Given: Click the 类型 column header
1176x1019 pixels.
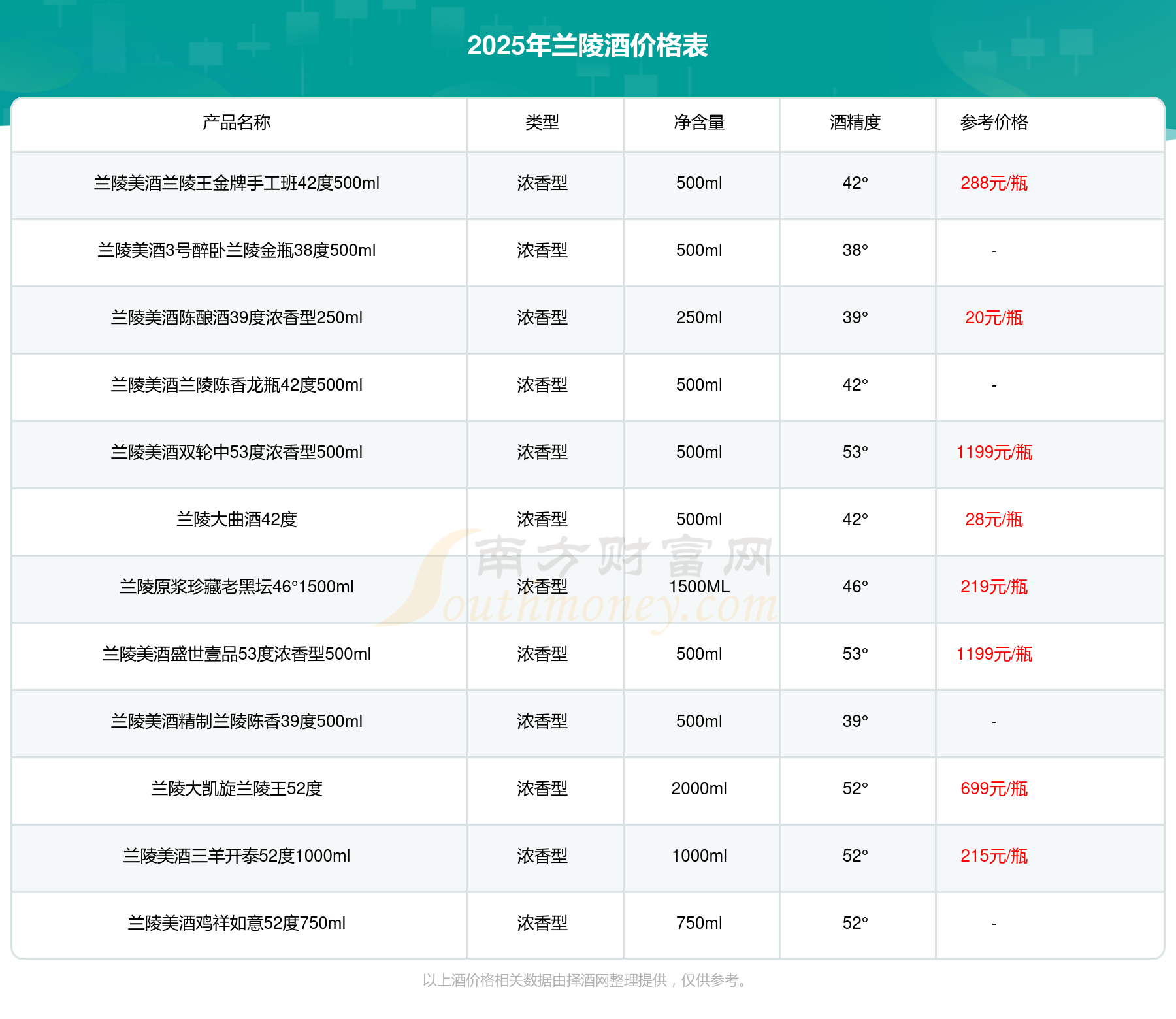Looking at the screenshot, I should 542,122.
